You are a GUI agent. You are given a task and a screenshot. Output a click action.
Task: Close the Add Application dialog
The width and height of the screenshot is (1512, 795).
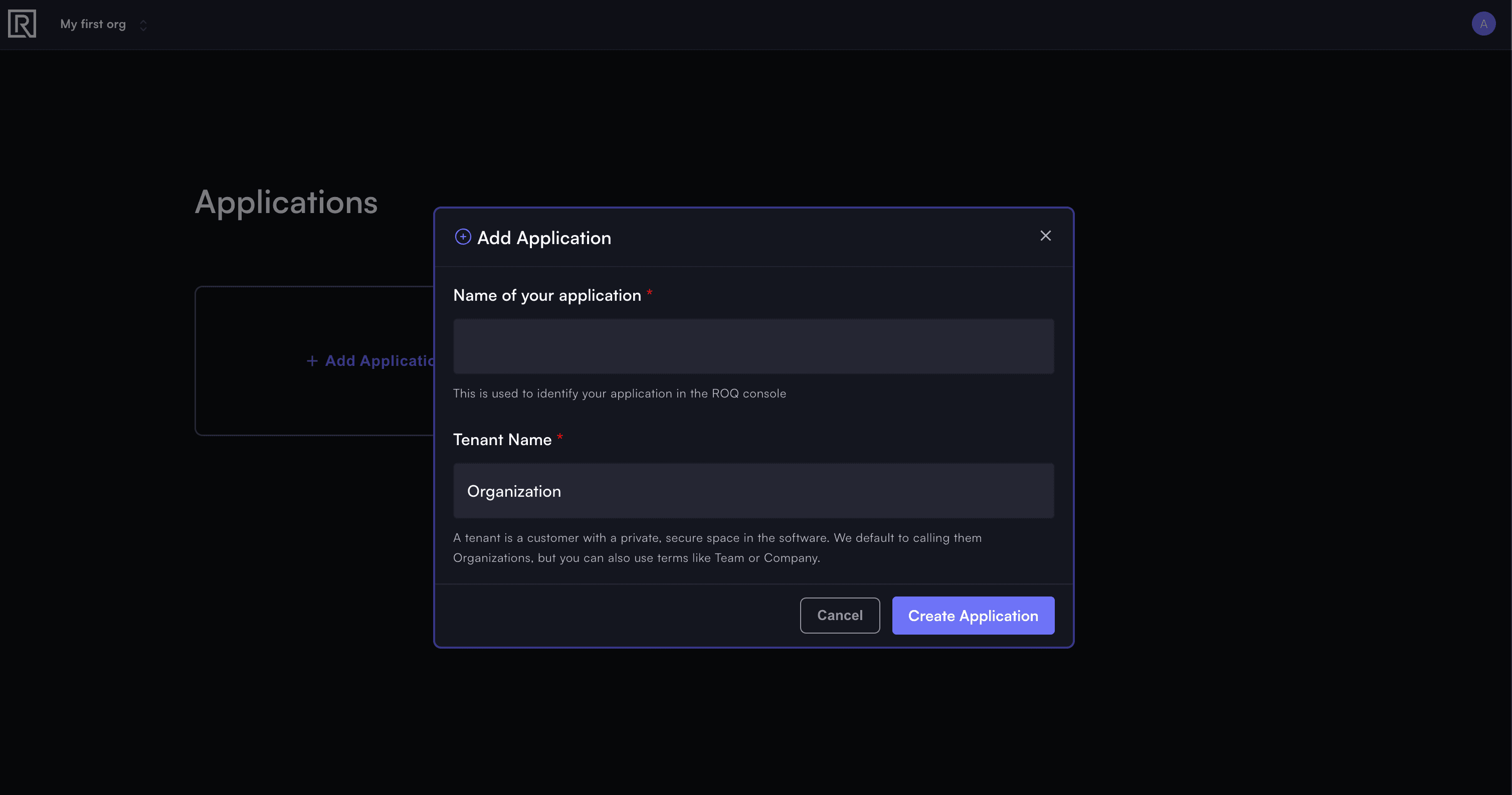(x=1045, y=236)
